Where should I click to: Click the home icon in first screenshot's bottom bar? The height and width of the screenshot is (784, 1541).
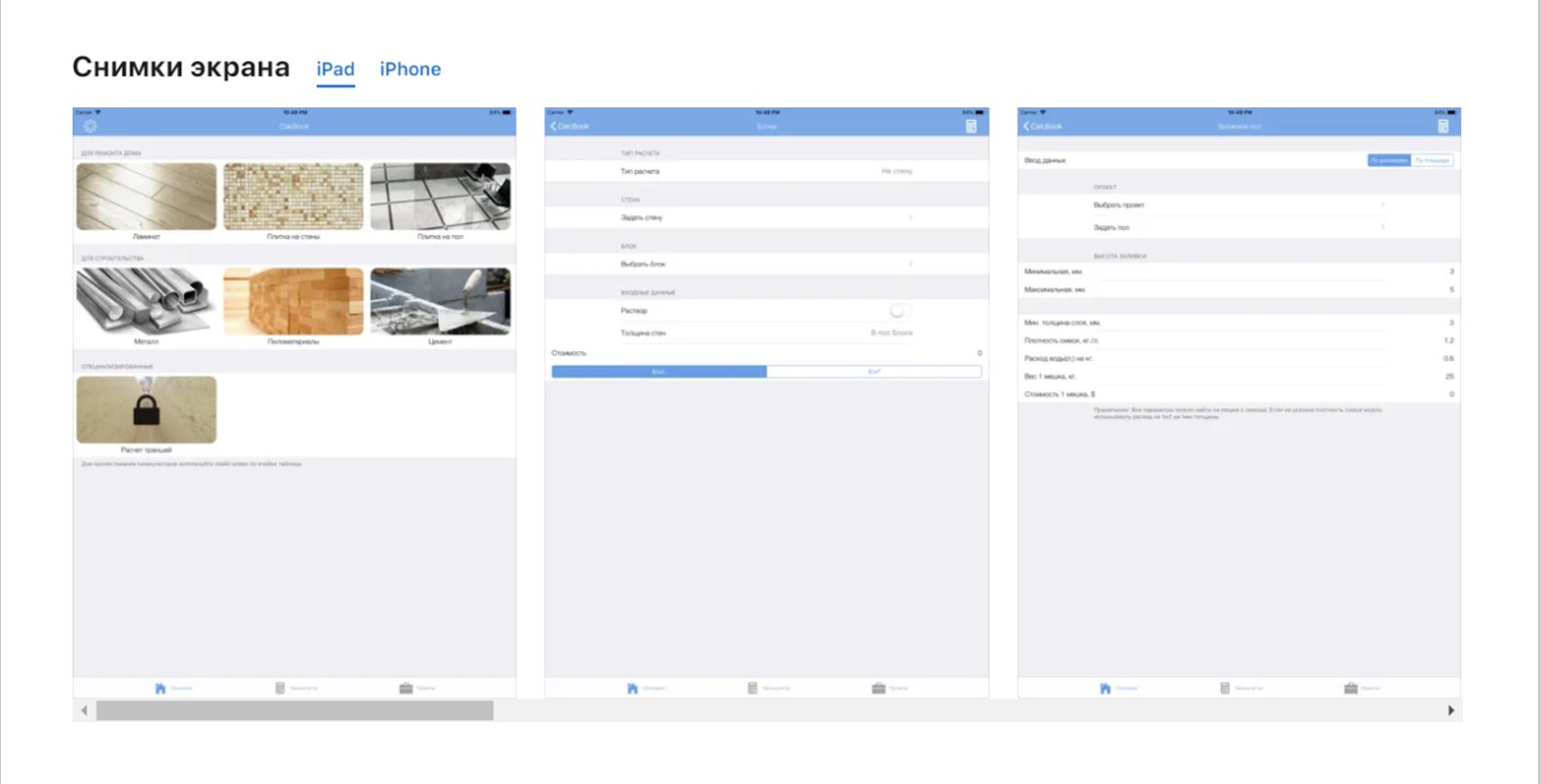160,688
